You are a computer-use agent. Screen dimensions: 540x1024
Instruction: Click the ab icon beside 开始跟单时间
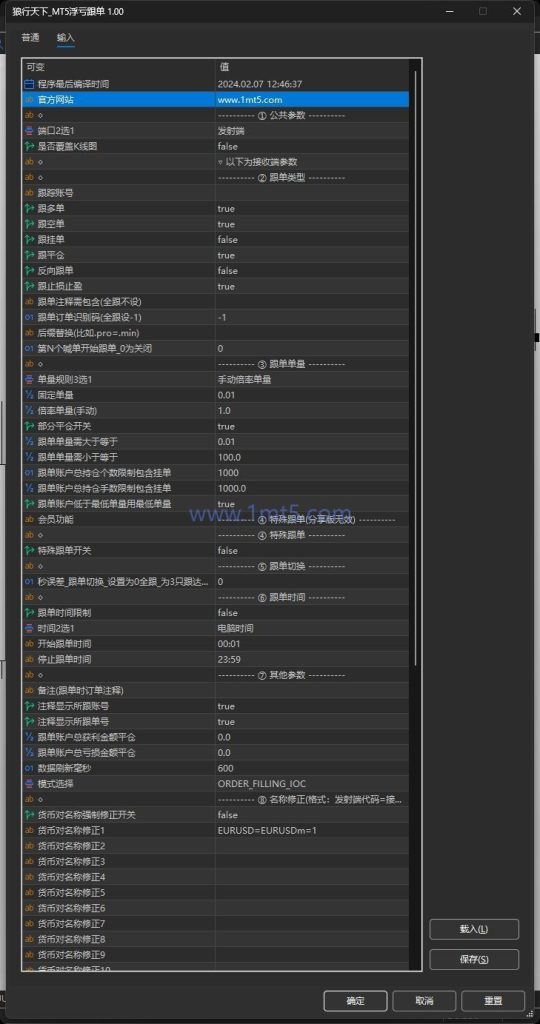(x=29, y=644)
